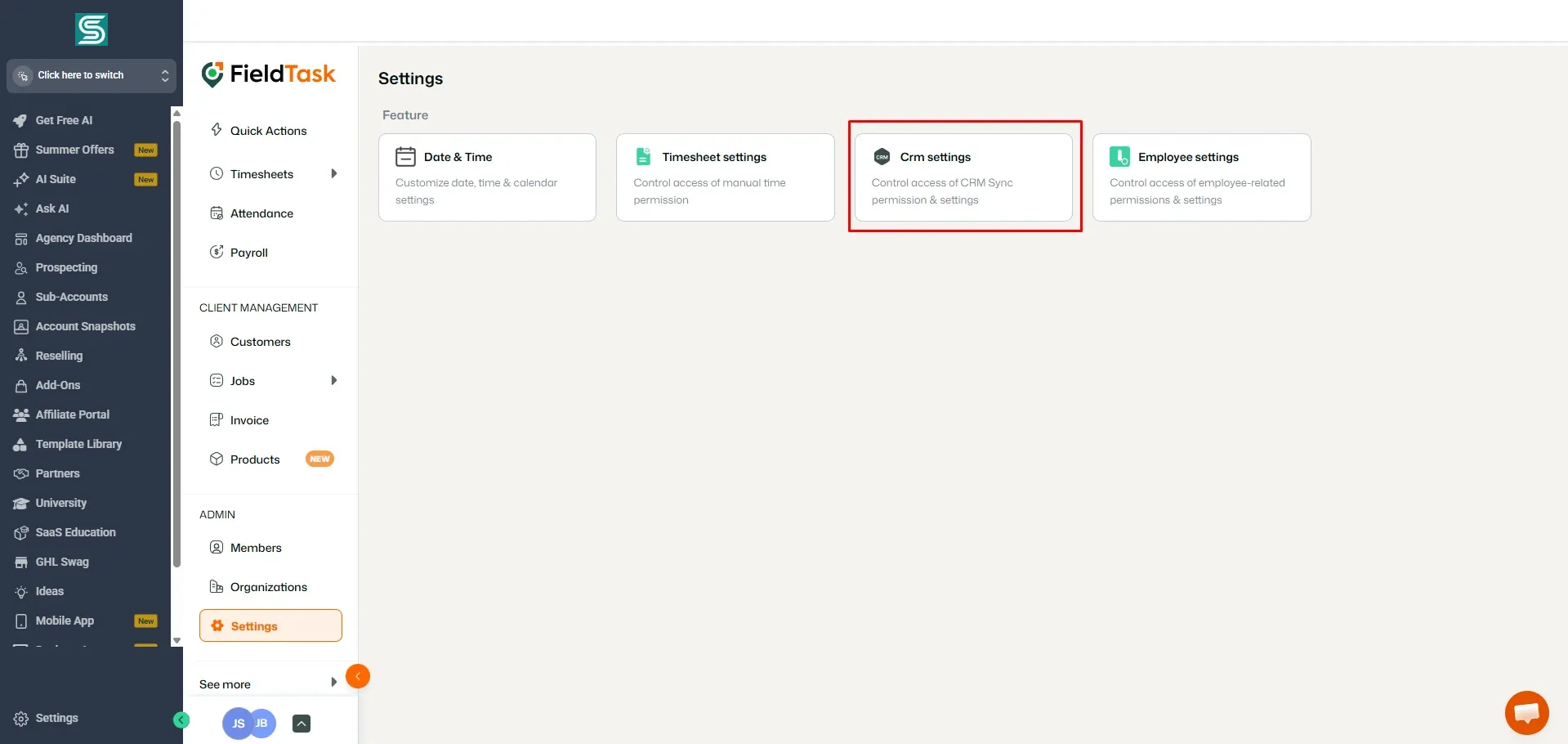Open the 'Click here to switch' account dropdown
The image size is (1568, 744).
pos(92,75)
